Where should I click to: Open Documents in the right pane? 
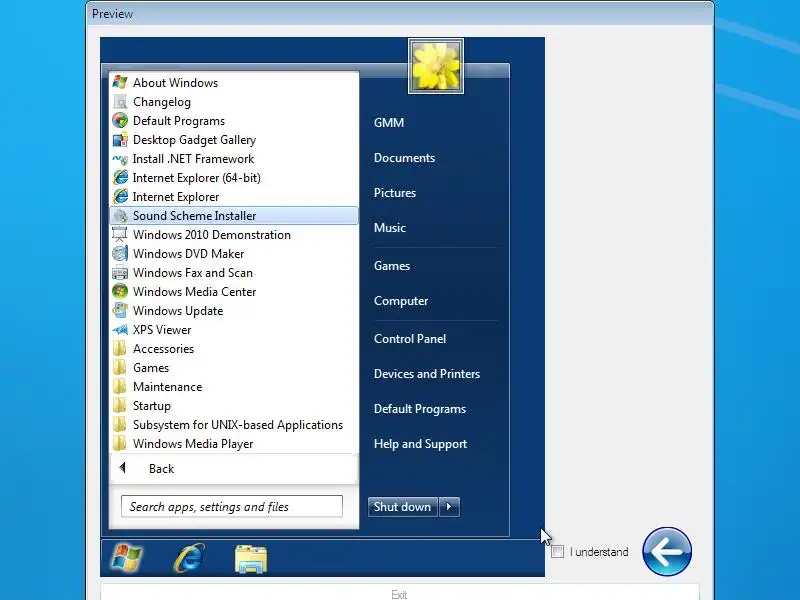tap(405, 158)
